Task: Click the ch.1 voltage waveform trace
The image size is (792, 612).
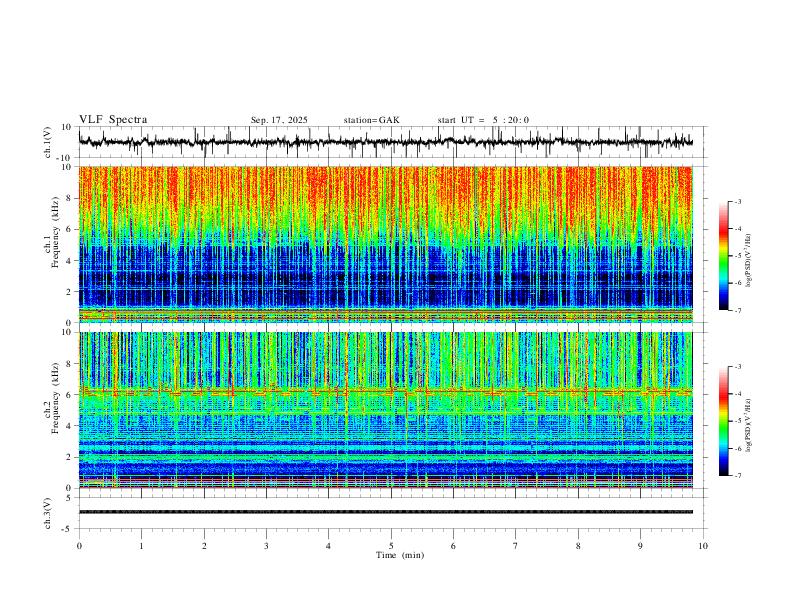Action: pyautogui.click(x=385, y=142)
